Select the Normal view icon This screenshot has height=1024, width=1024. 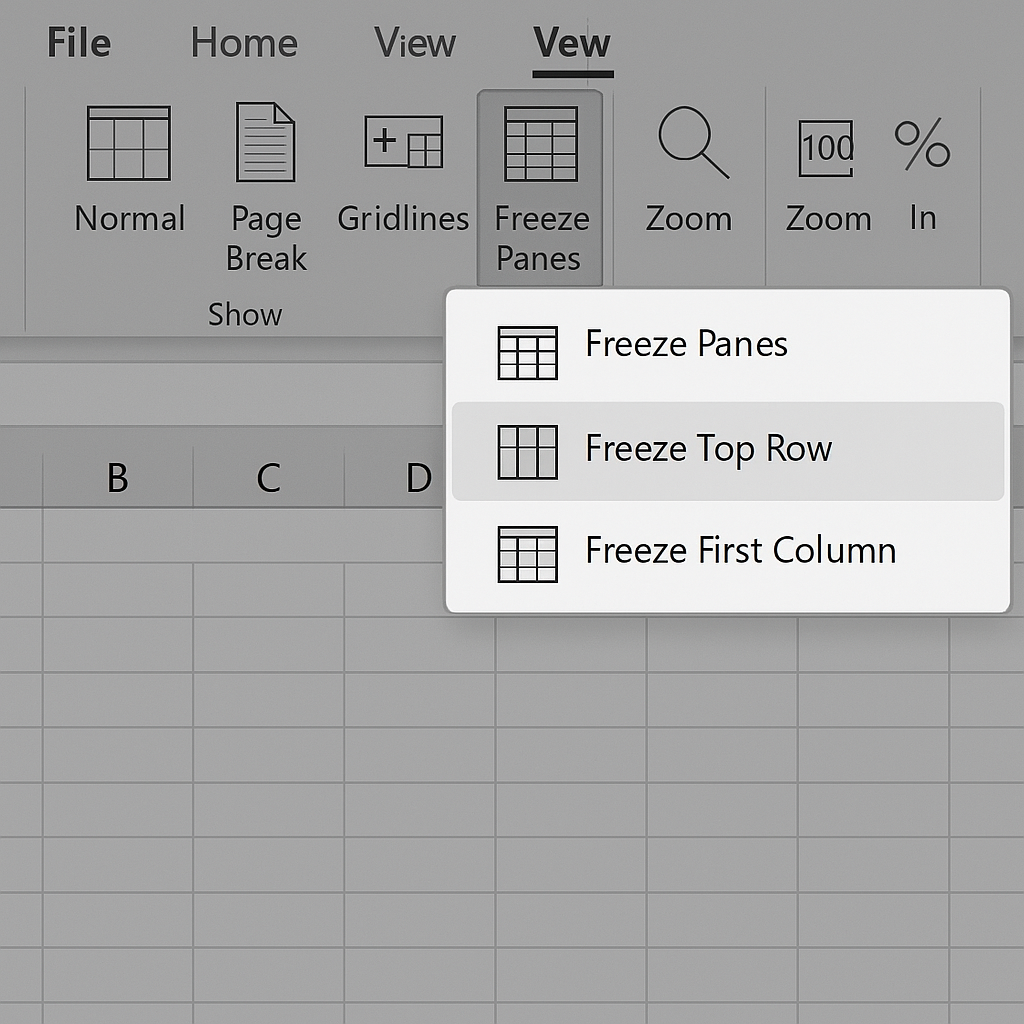tap(129, 143)
